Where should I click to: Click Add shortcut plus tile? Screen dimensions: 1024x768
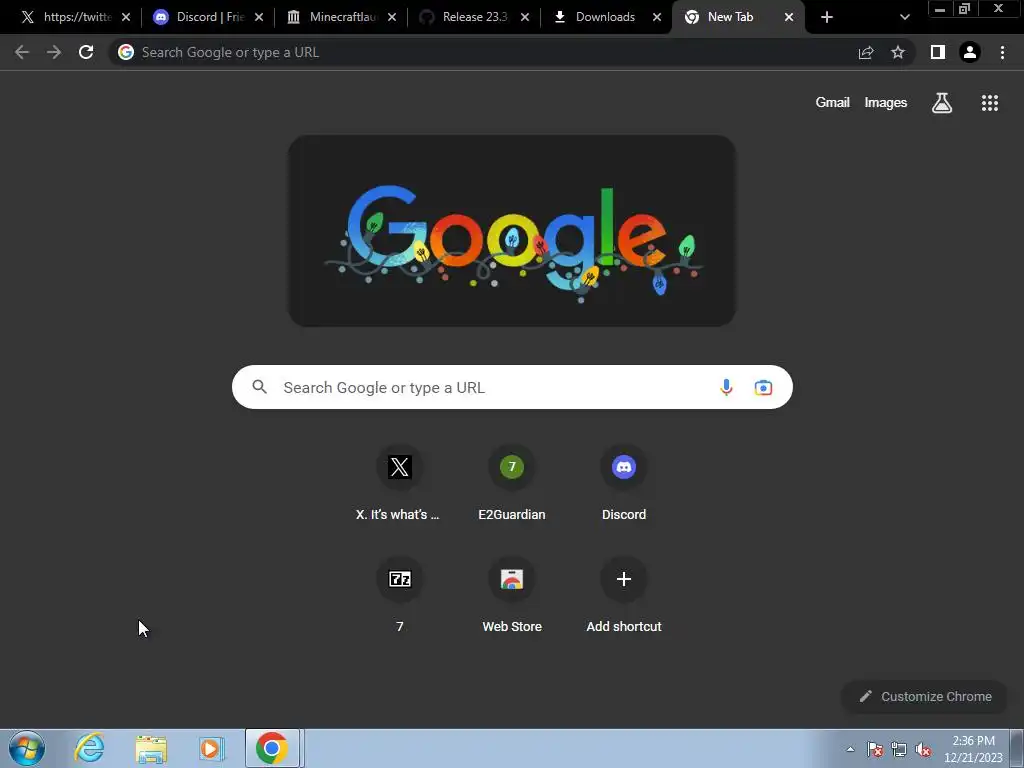(x=624, y=596)
